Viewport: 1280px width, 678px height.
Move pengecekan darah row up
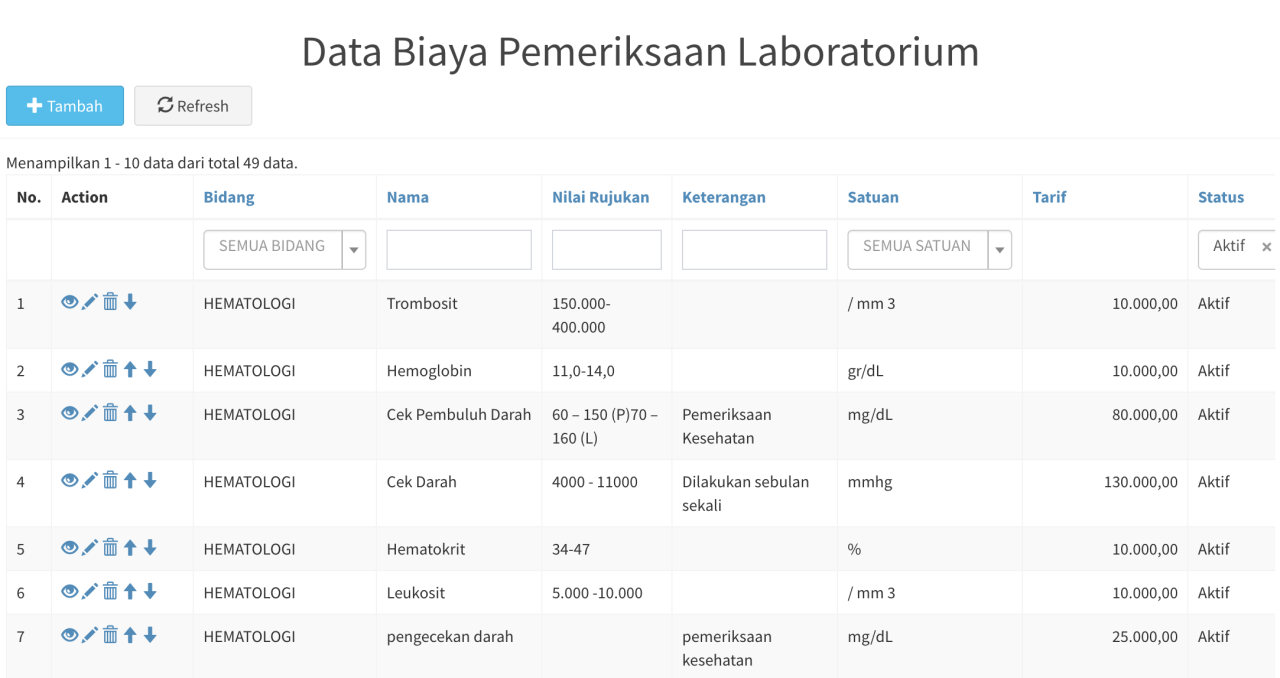point(130,634)
